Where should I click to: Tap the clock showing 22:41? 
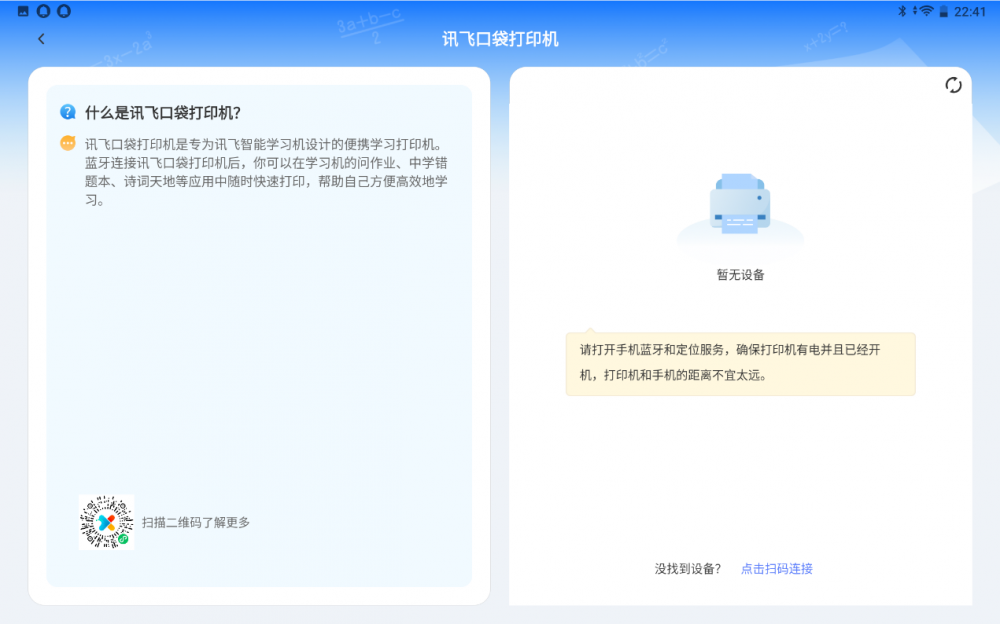pos(970,11)
